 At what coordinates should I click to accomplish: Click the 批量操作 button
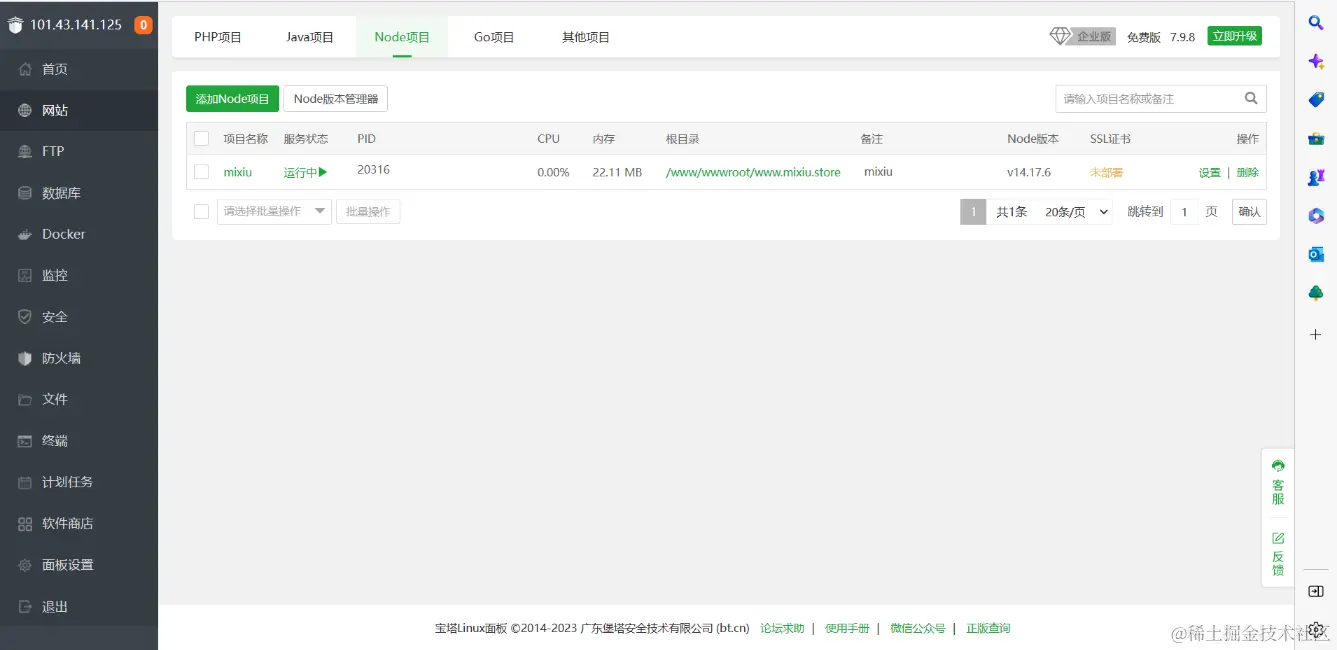coord(368,211)
